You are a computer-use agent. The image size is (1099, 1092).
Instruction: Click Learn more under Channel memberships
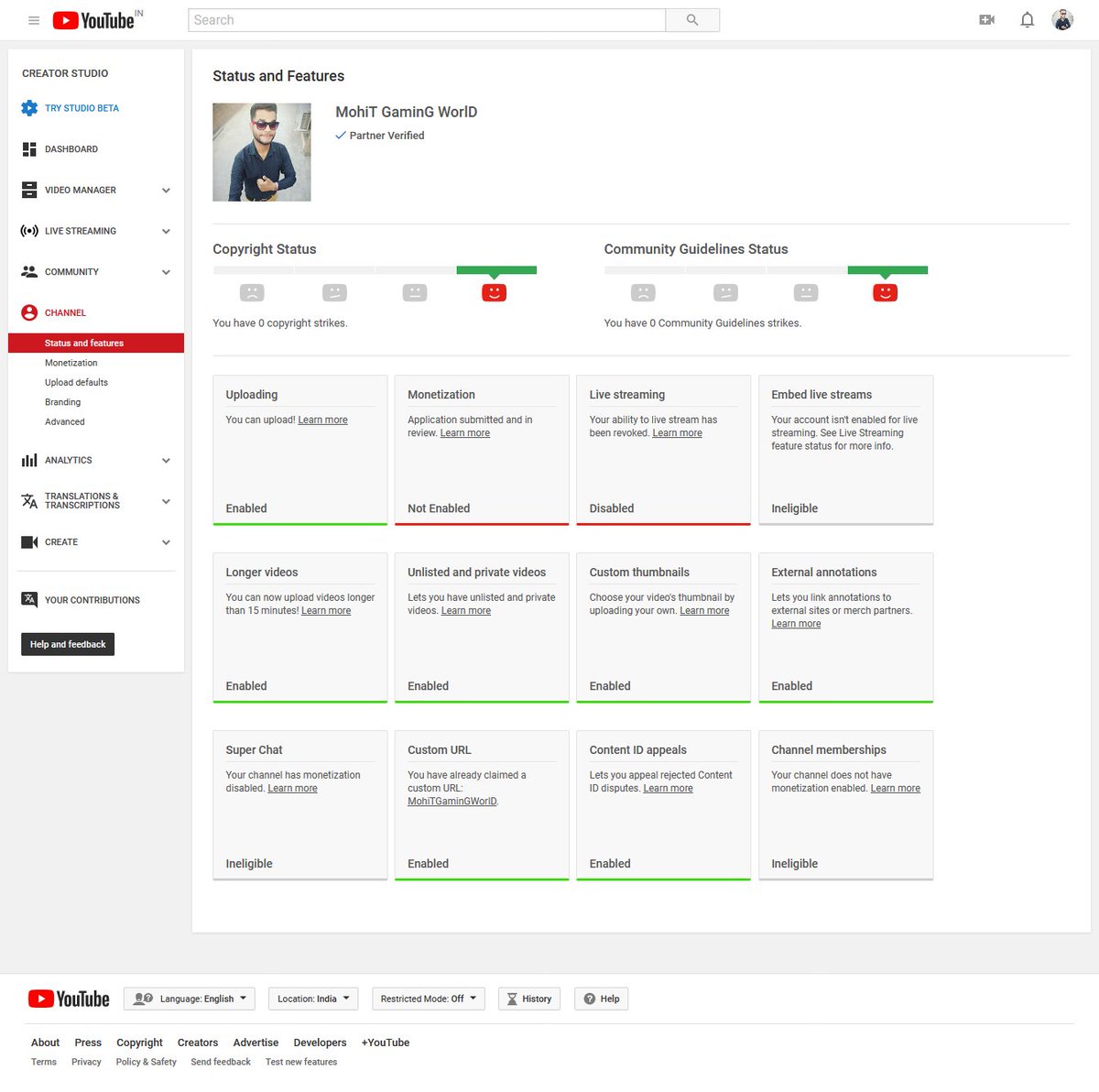(896, 789)
